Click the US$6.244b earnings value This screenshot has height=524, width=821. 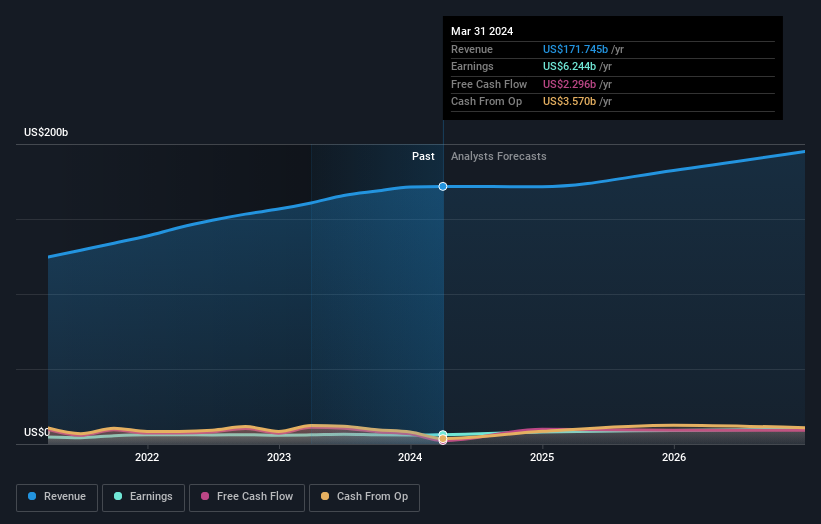point(569,66)
